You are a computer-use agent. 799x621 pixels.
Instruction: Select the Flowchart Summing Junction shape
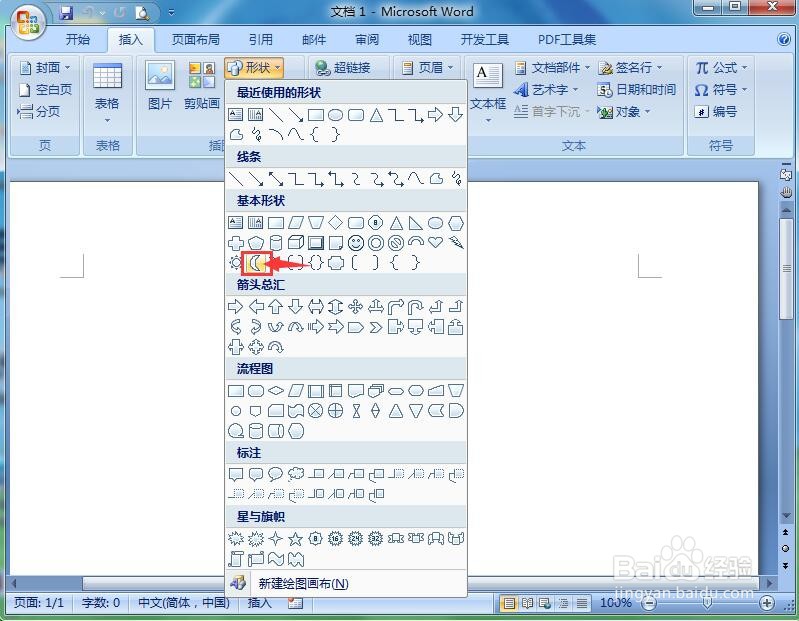316,411
